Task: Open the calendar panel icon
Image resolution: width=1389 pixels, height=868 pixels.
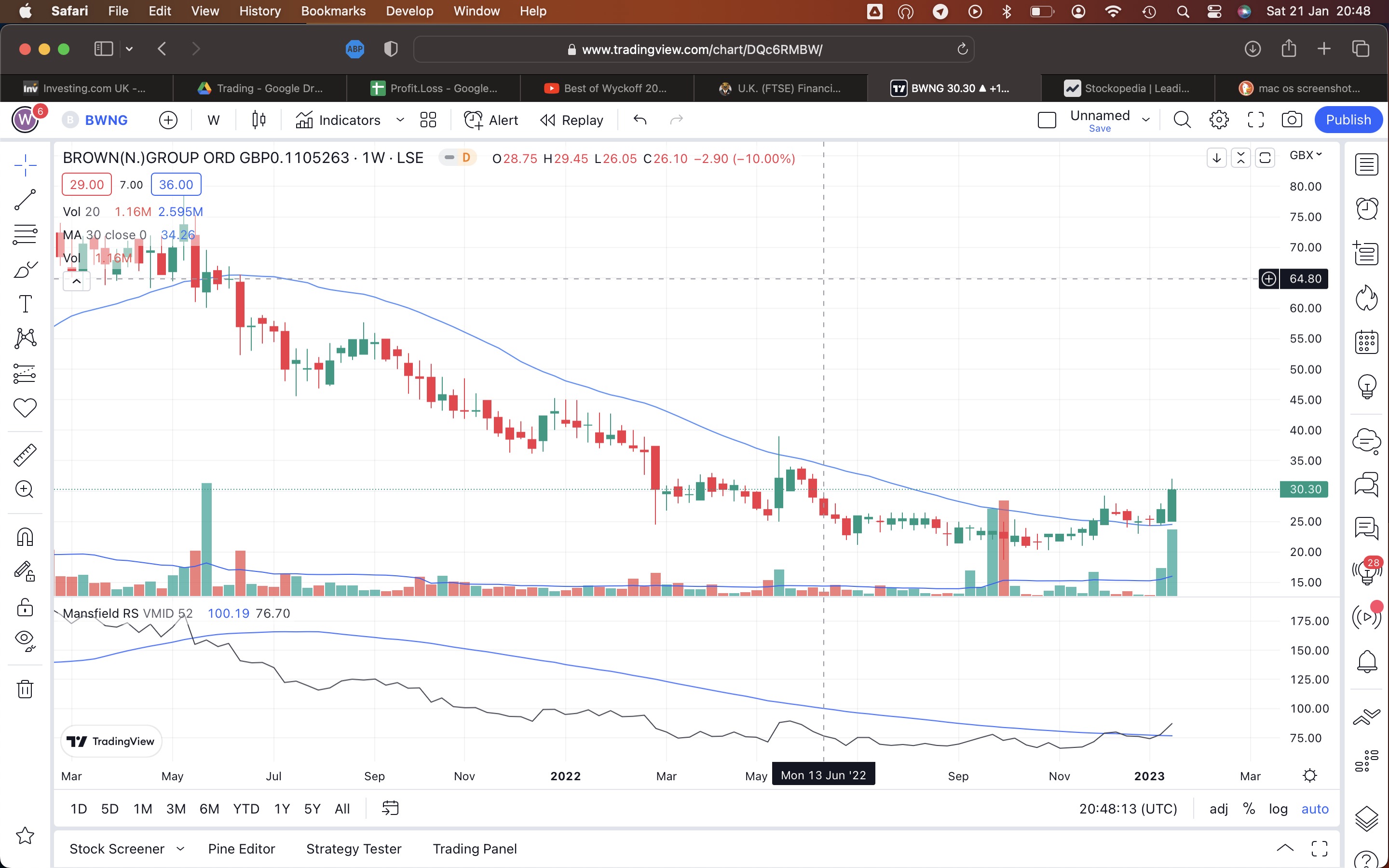Action: 1367,342
